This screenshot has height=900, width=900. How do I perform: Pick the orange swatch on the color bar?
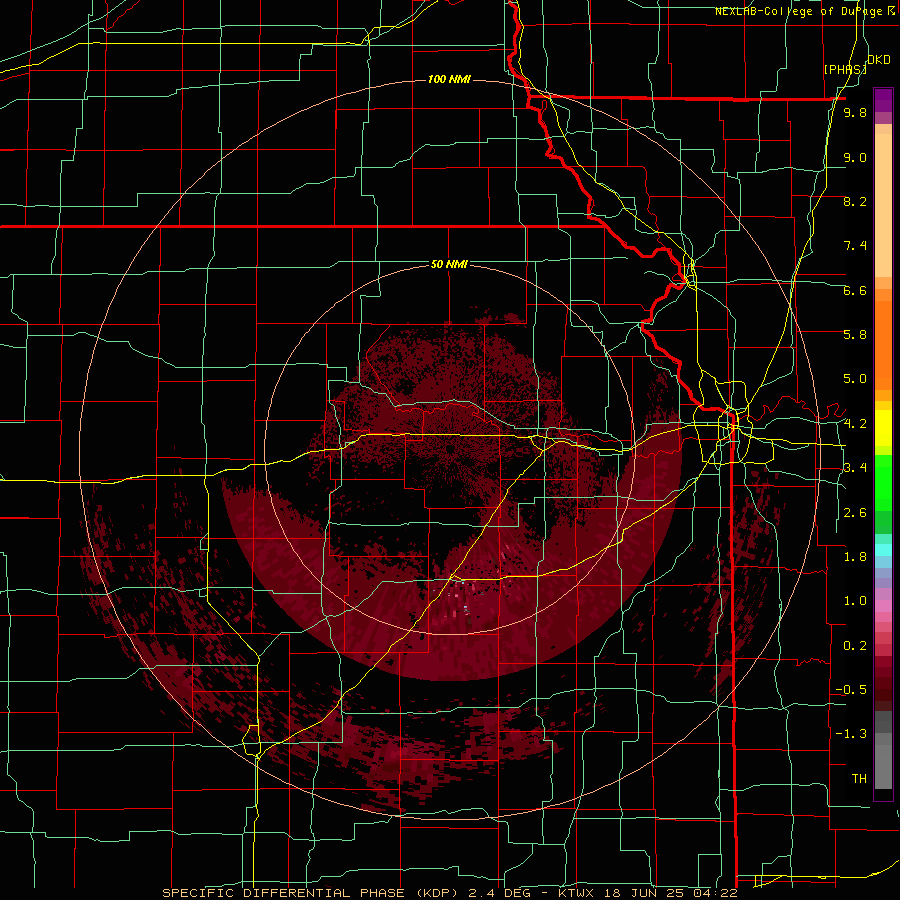pyautogui.click(x=883, y=344)
